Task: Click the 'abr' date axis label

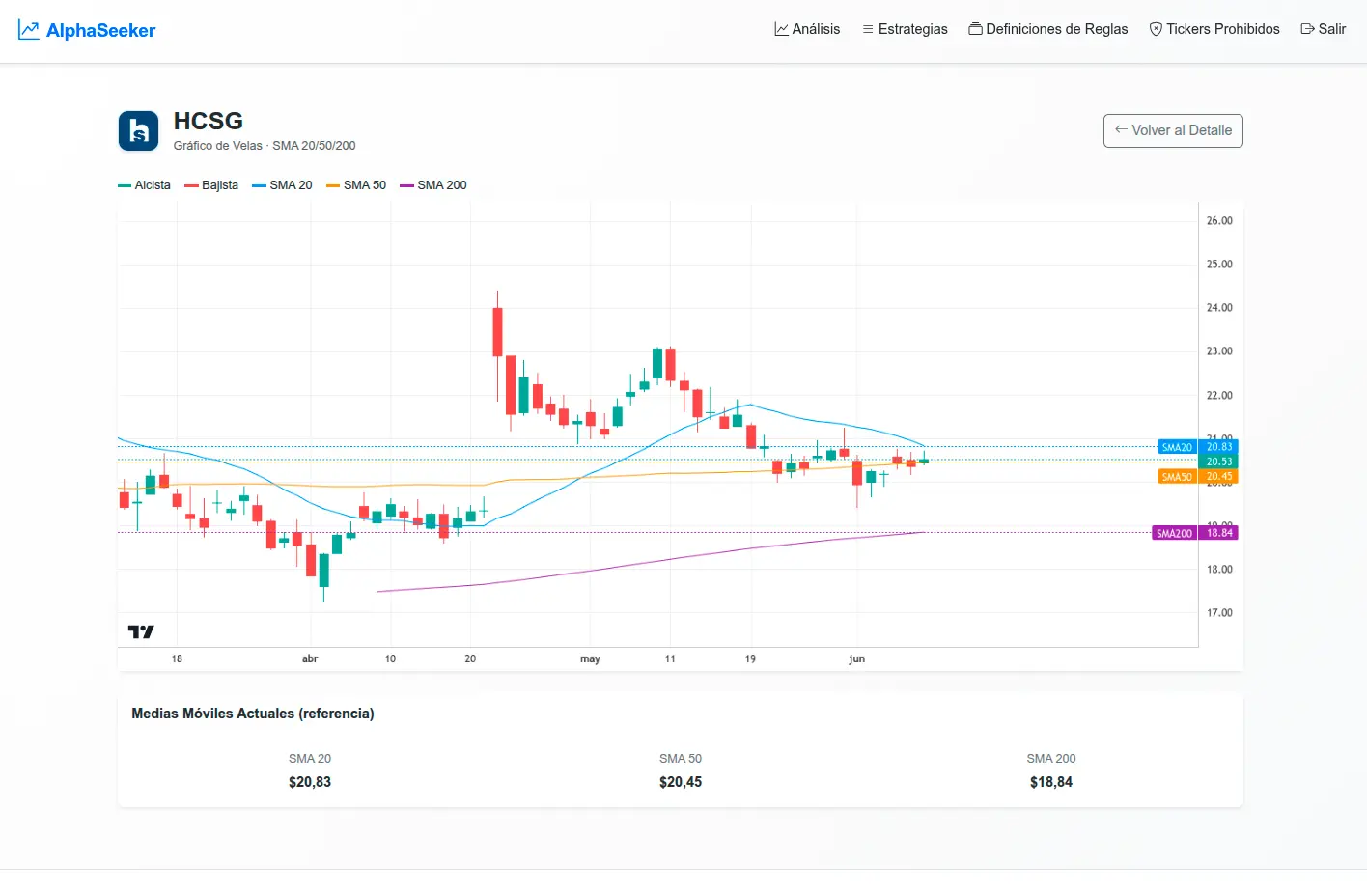Action: coord(310,658)
